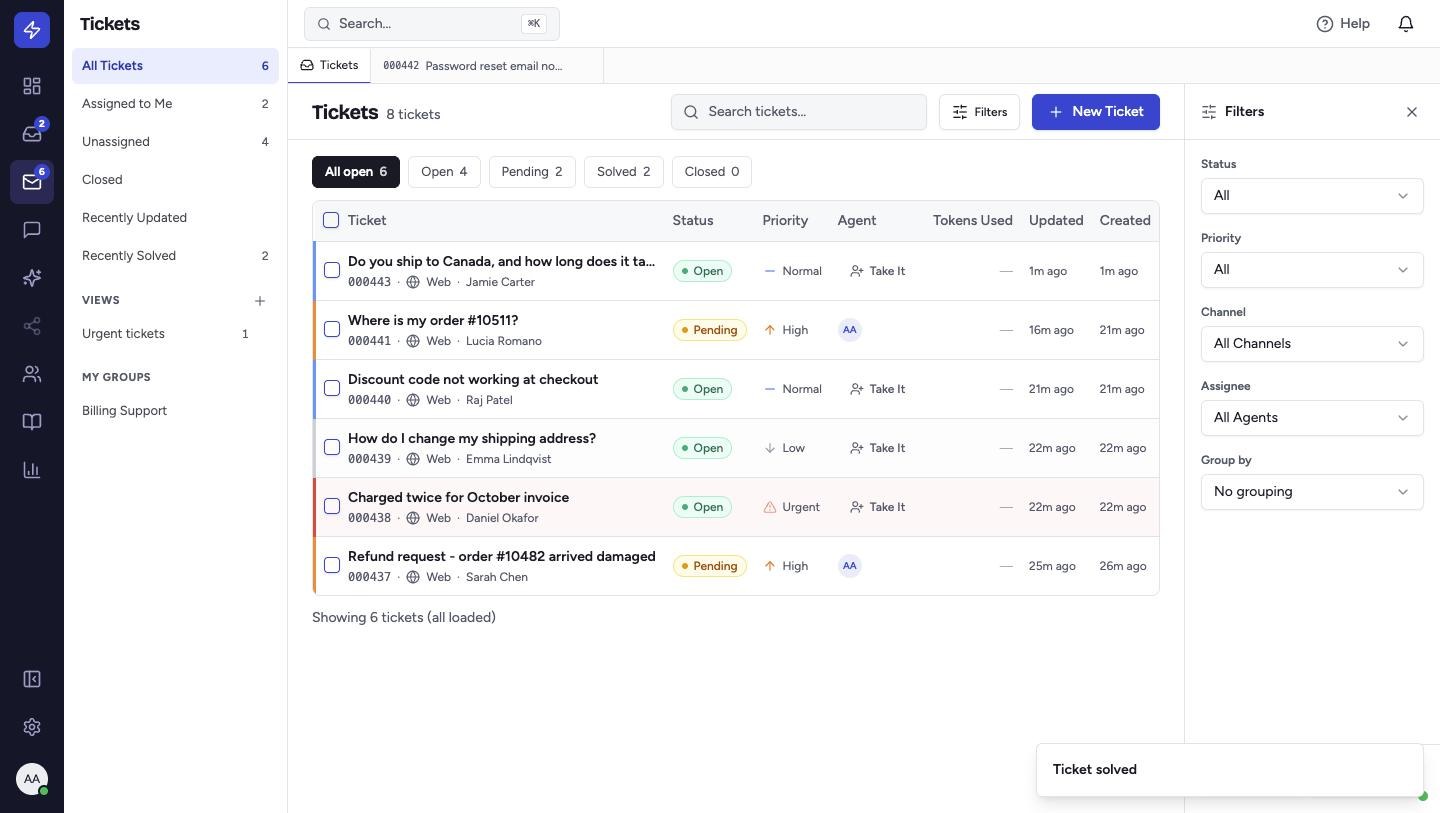Screen dimensions: 1440x813
Task: Add a new view with plus icon
Action: pos(260,300)
